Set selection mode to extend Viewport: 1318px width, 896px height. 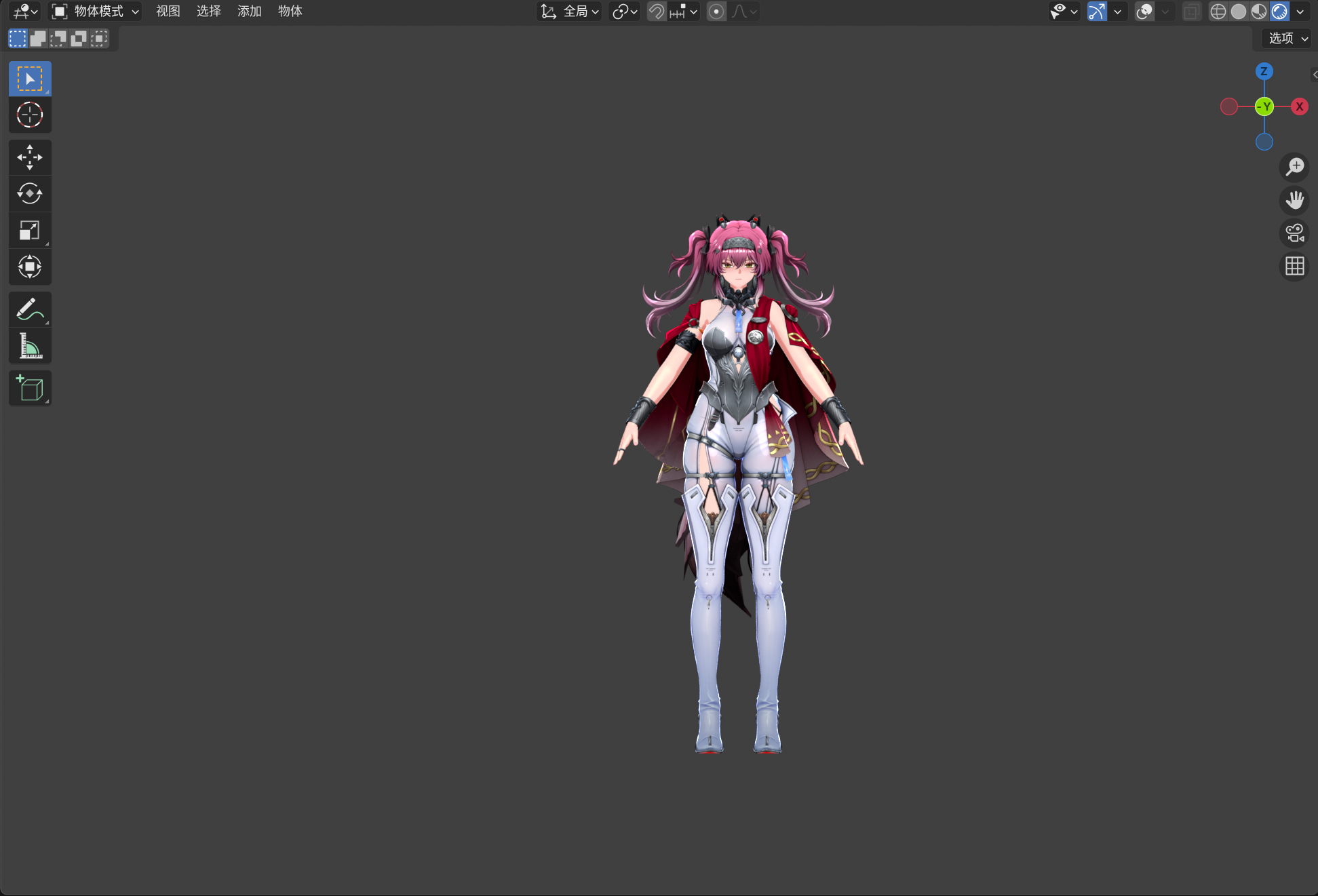click(38, 39)
